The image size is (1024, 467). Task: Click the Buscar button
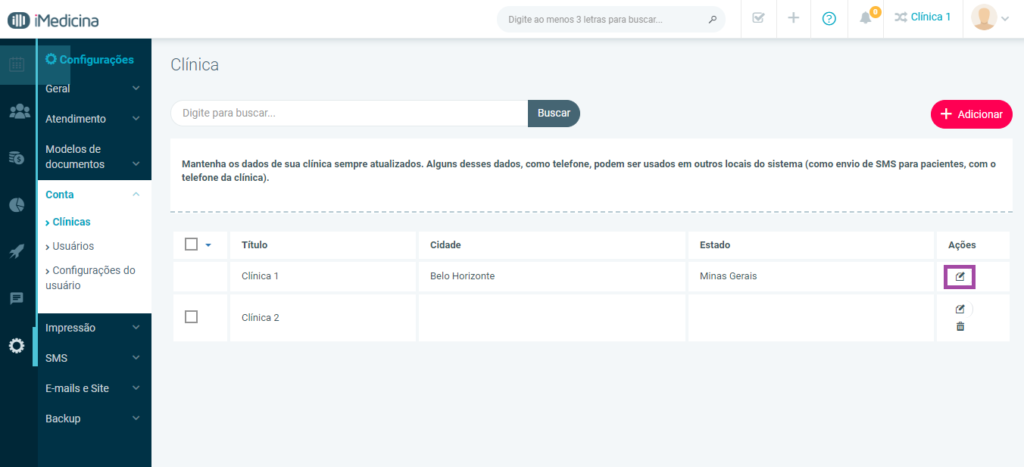(554, 113)
